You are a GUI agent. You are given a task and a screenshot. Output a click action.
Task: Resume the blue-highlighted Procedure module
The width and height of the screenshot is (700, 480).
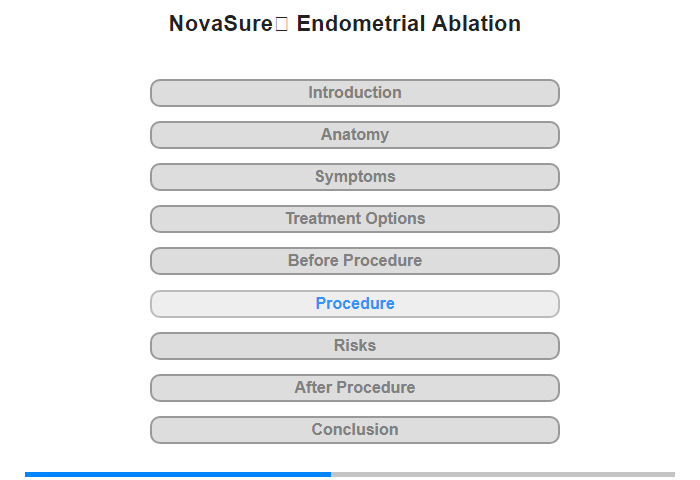tap(355, 304)
